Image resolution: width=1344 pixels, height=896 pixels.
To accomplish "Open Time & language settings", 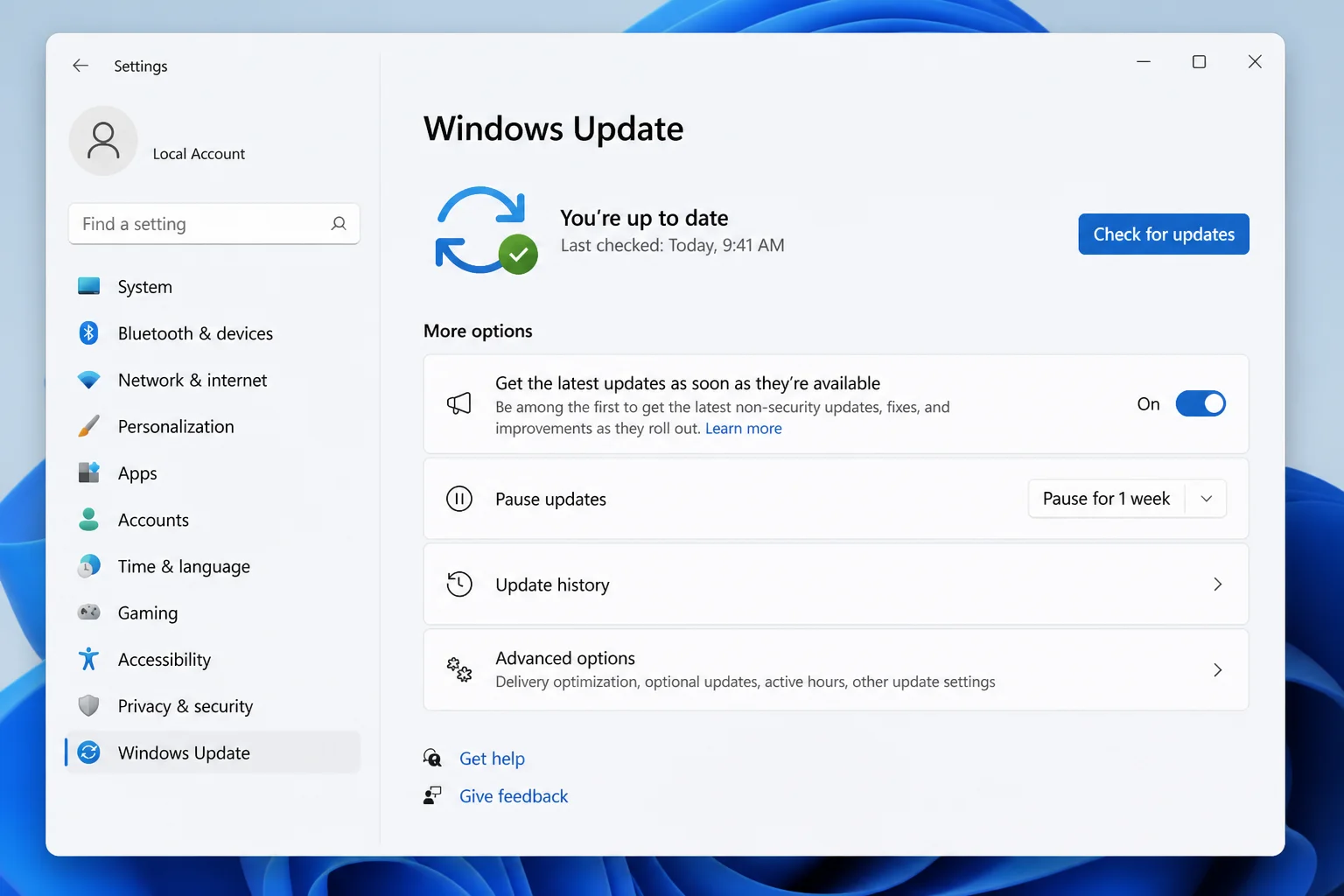I will tap(184, 566).
